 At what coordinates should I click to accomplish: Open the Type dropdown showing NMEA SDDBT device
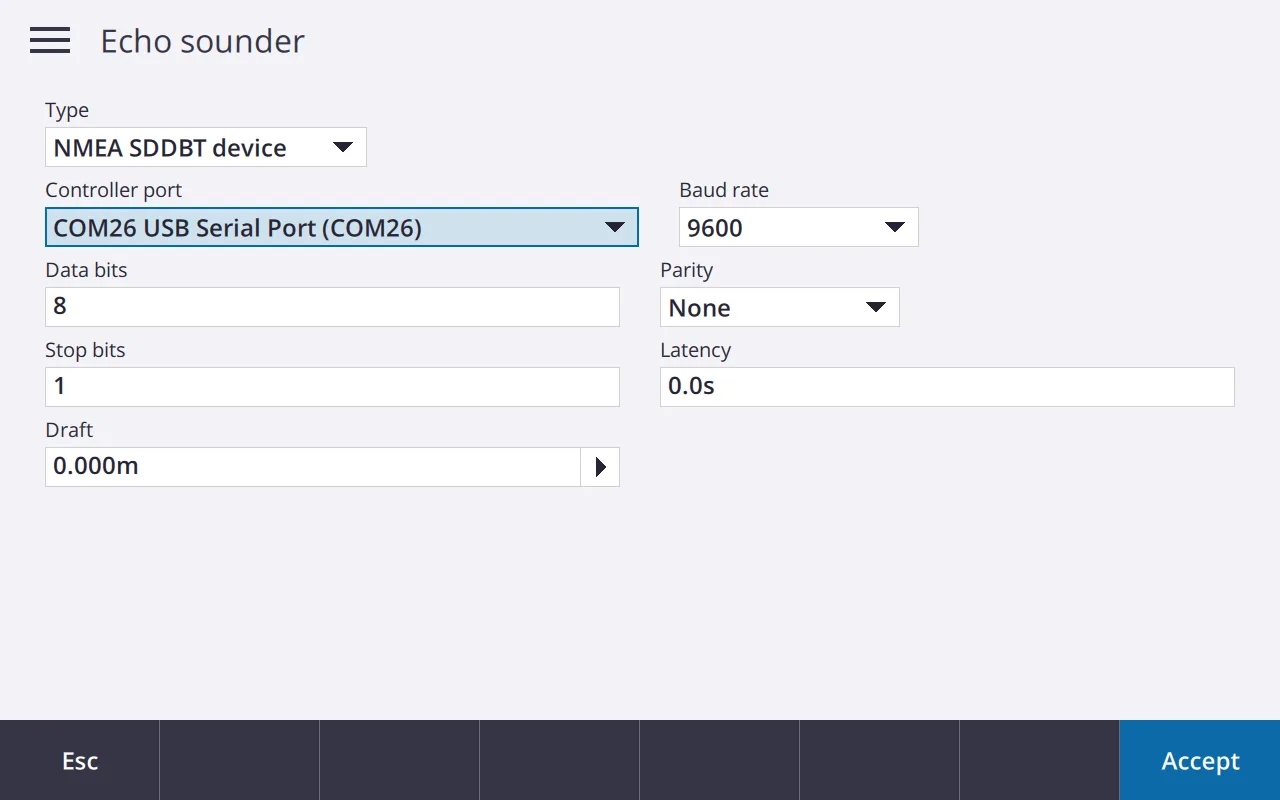[206, 147]
